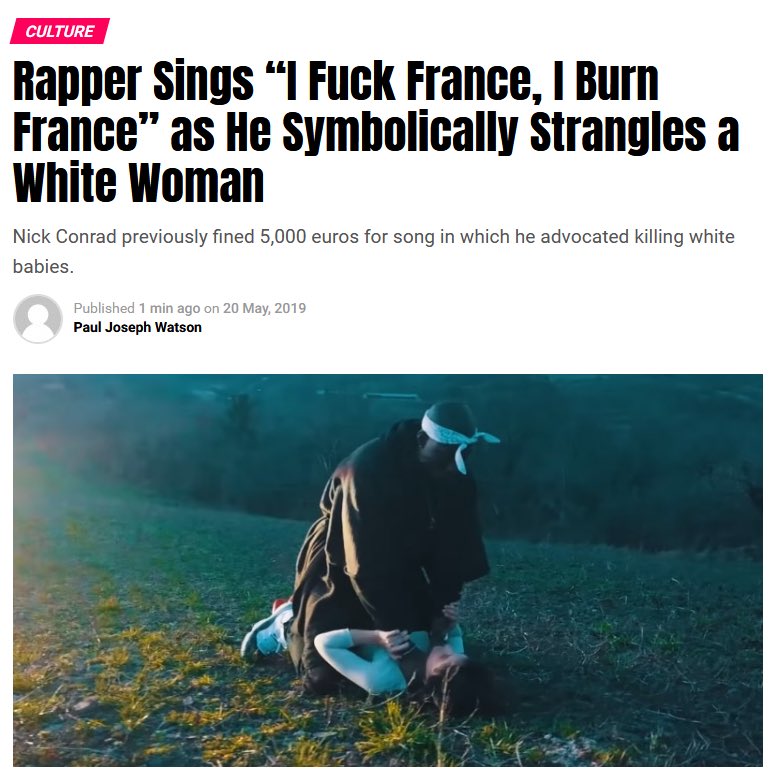
Task: Open the CULTURE category tag
Action: coord(60,31)
